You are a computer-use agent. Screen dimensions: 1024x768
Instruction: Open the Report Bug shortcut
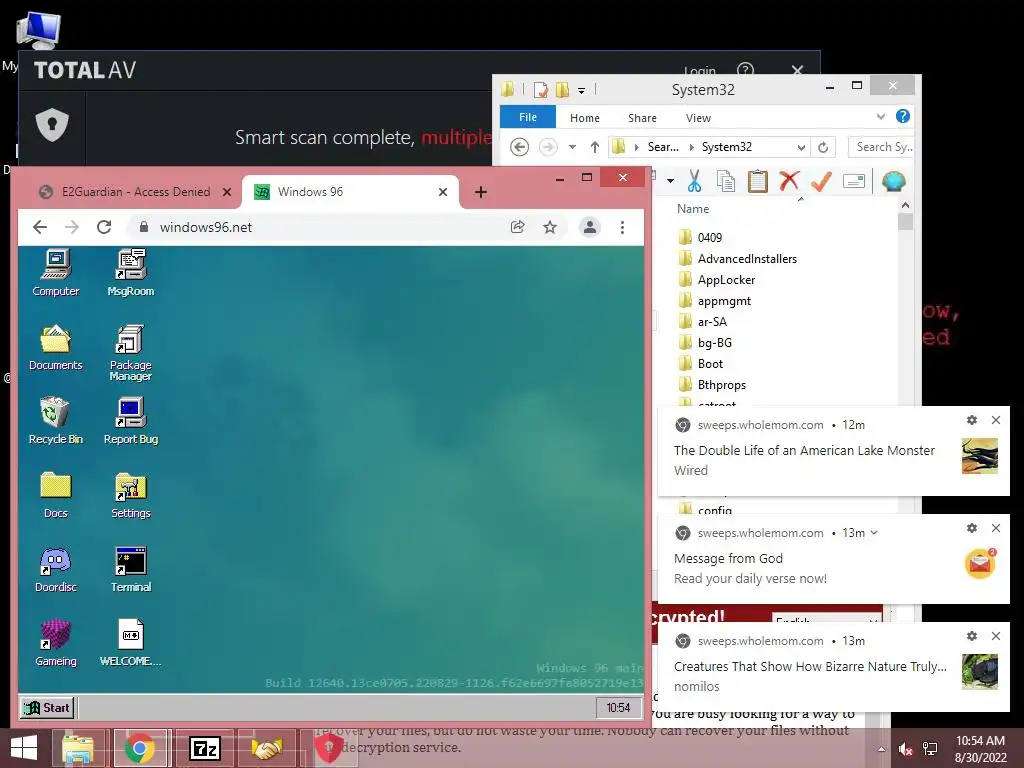tap(131, 421)
